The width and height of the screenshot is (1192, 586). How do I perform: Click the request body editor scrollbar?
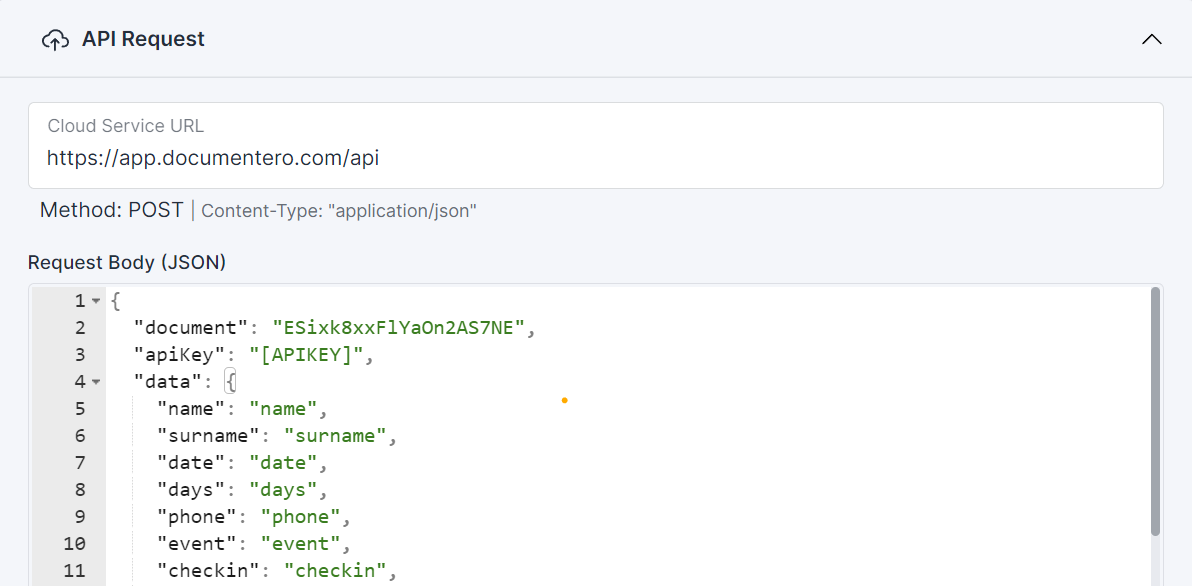[1156, 410]
